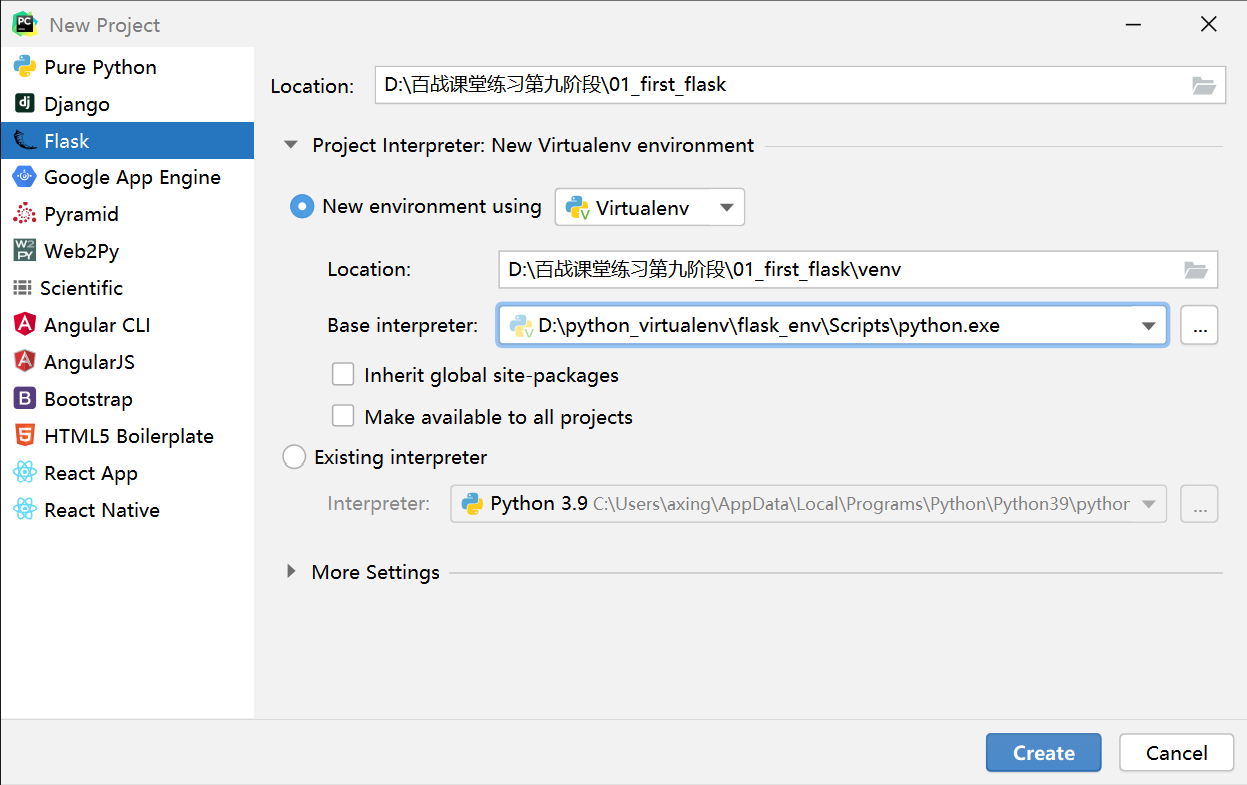Click Bootstrap label text
This screenshot has width=1247, height=785.
pos(88,399)
